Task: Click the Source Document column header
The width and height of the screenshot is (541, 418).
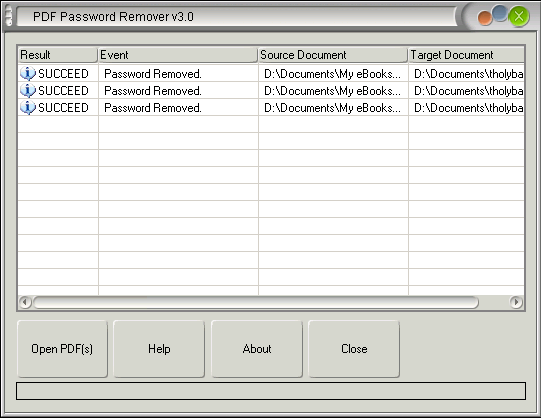Action: pyautogui.click(x=333, y=55)
